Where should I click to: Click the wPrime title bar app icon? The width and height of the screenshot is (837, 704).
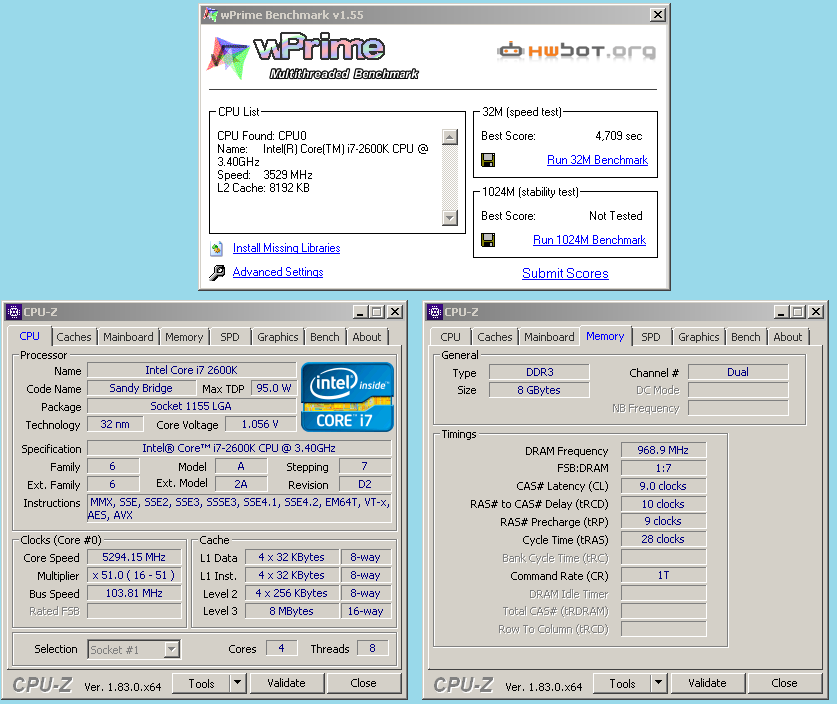(x=211, y=14)
